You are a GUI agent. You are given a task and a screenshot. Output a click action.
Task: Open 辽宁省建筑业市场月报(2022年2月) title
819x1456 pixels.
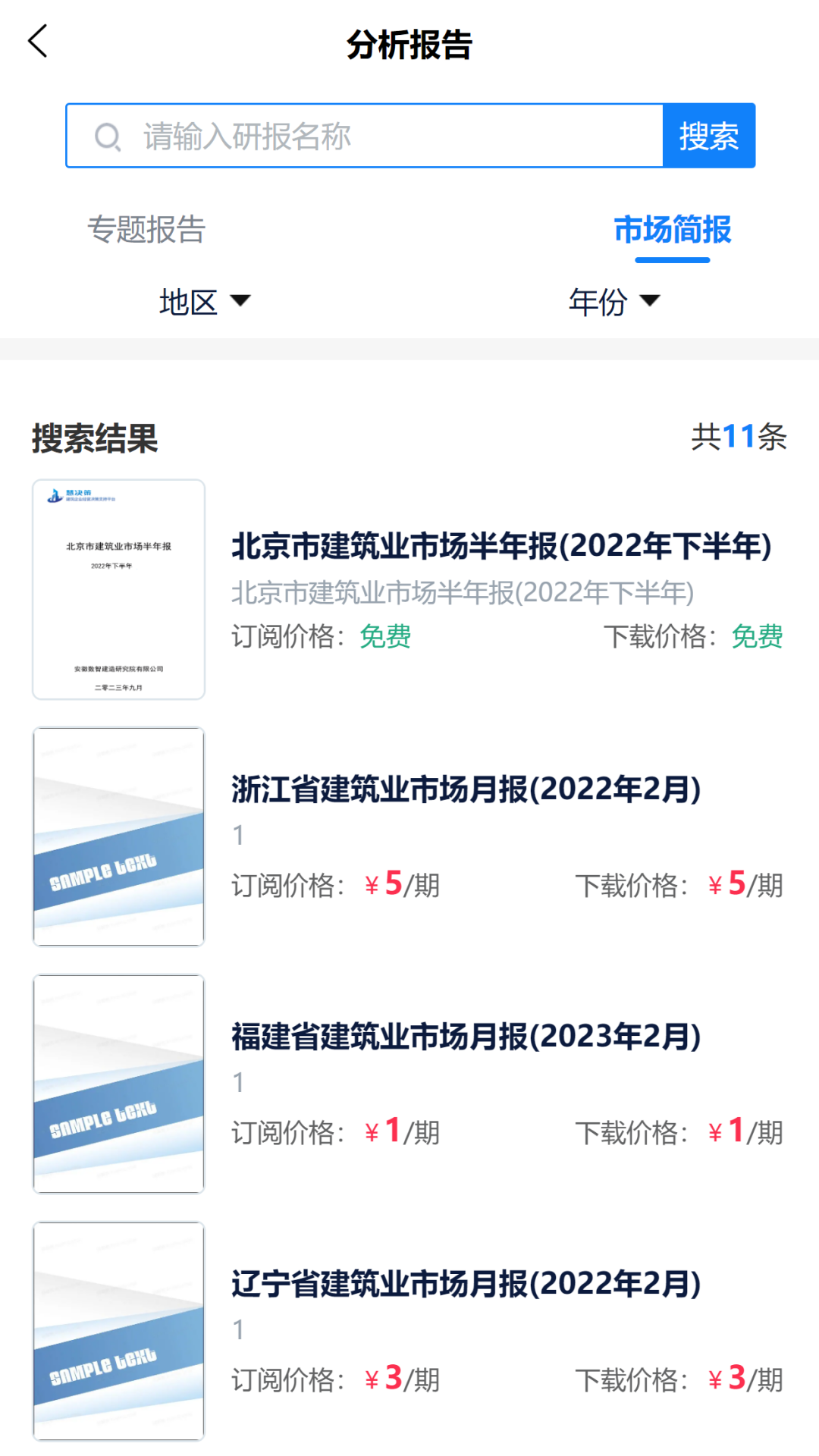pos(466,1284)
